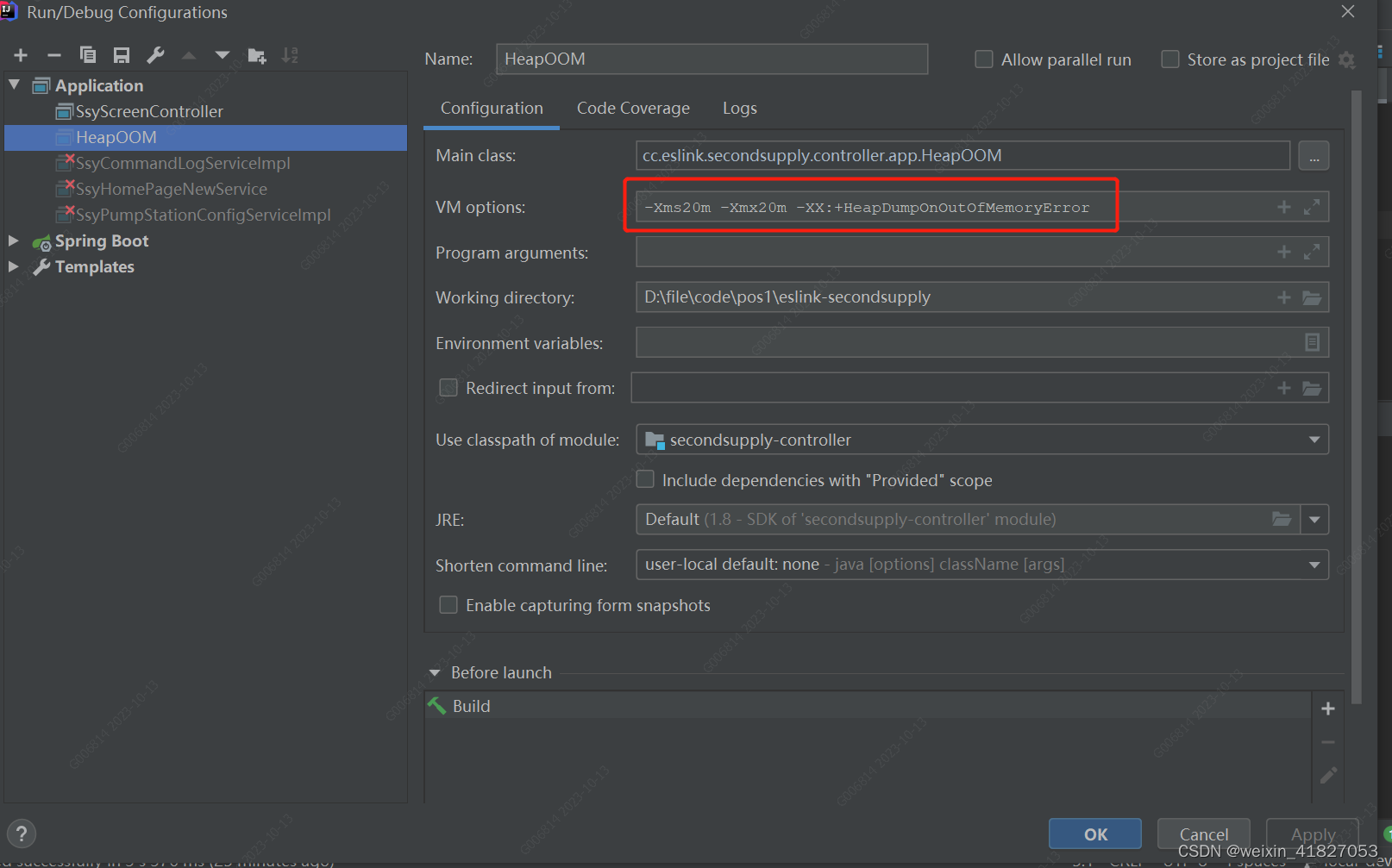Image resolution: width=1392 pixels, height=868 pixels.
Task: Collapse the Application tree node
Action: [x=15, y=84]
